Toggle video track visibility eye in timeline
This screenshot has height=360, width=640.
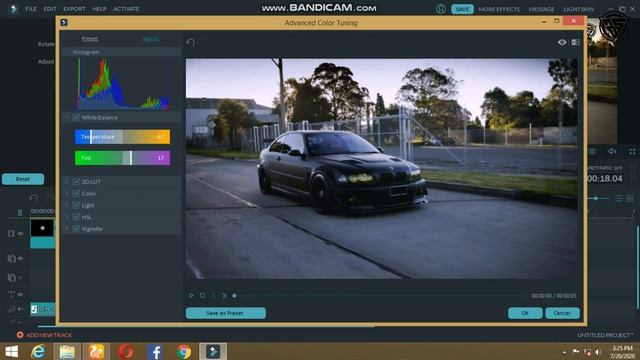20,233
